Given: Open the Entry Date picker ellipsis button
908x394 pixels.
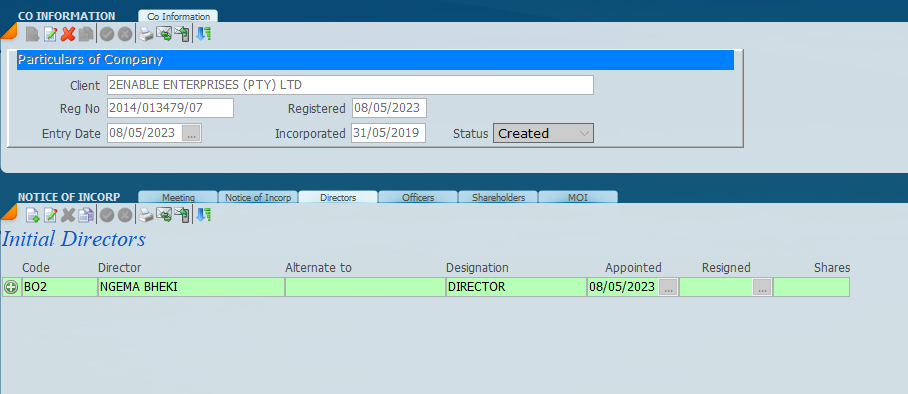Looking at the screenshot, I should click(192, 133).
